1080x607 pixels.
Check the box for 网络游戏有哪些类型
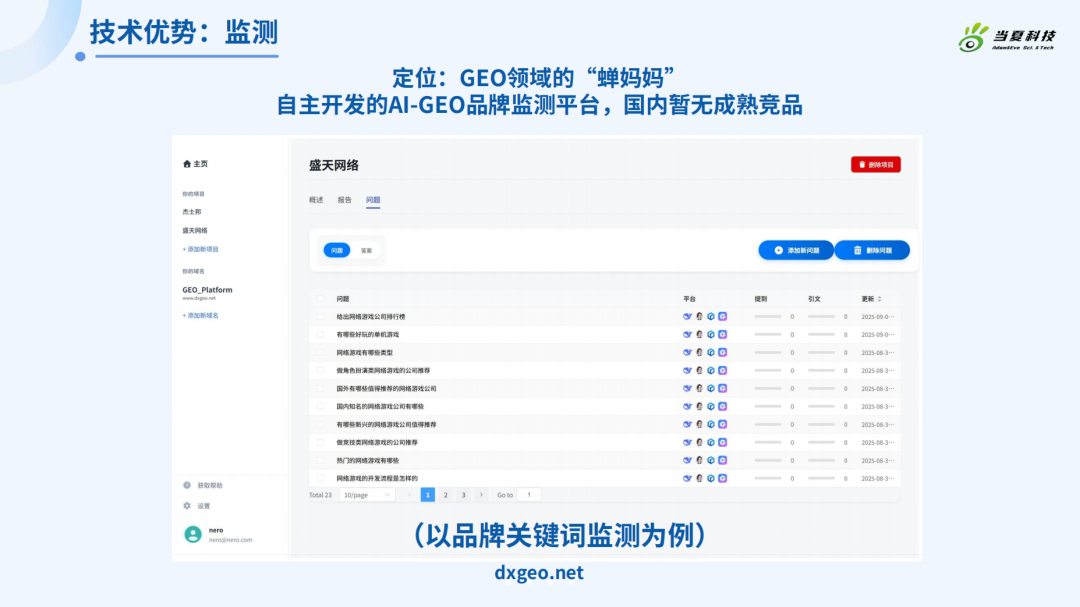tap(320, 353)
